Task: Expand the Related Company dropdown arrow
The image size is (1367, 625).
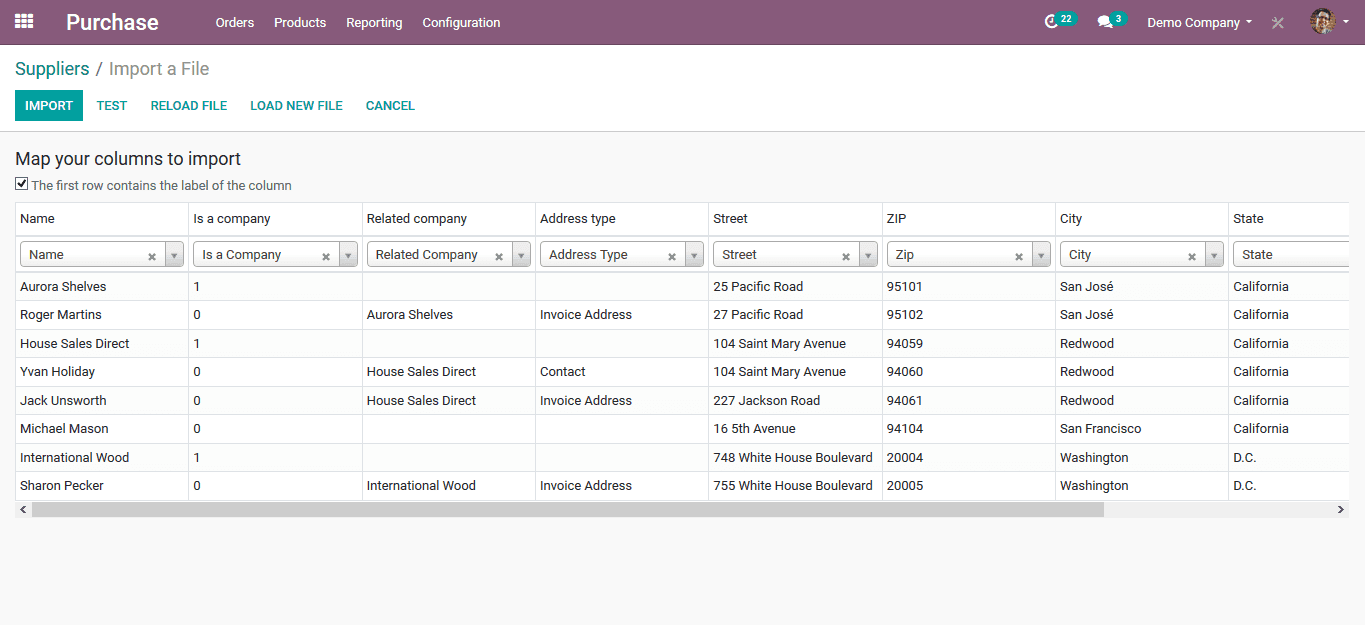Action: pyautogui.click(x=521, y=255)
